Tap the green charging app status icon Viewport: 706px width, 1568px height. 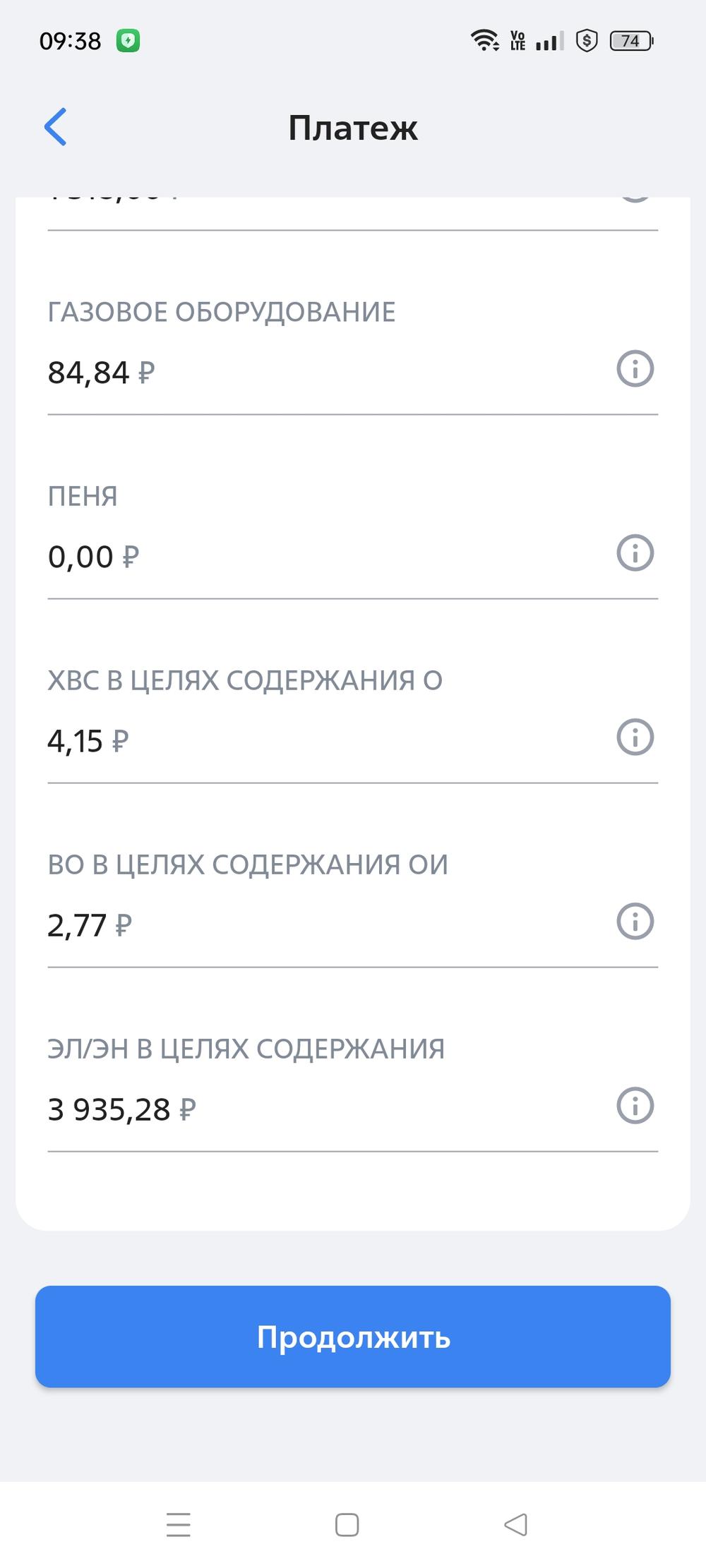coord(128,41)
